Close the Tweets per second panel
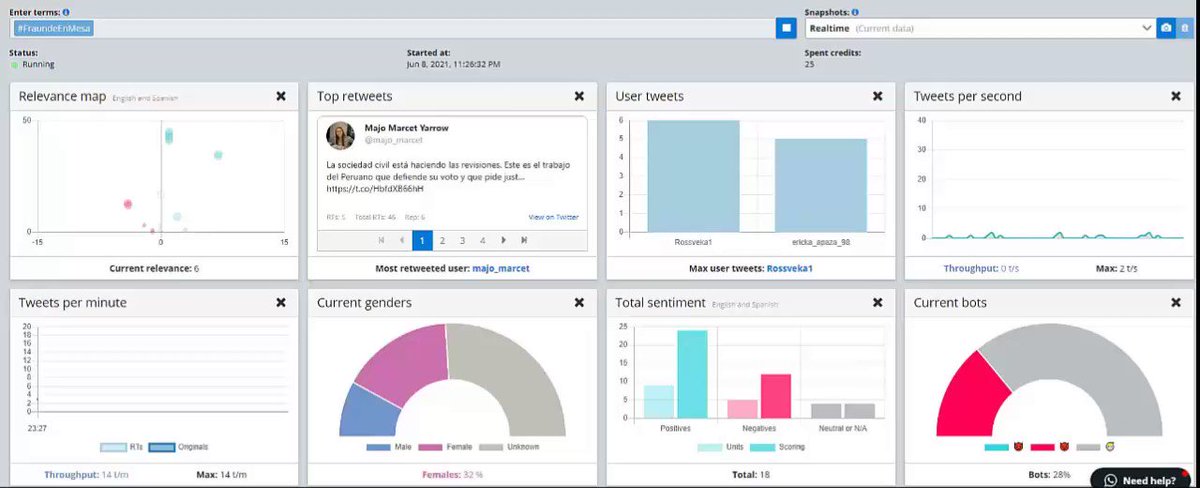1200x488 pixels. tap(1176, 96)
